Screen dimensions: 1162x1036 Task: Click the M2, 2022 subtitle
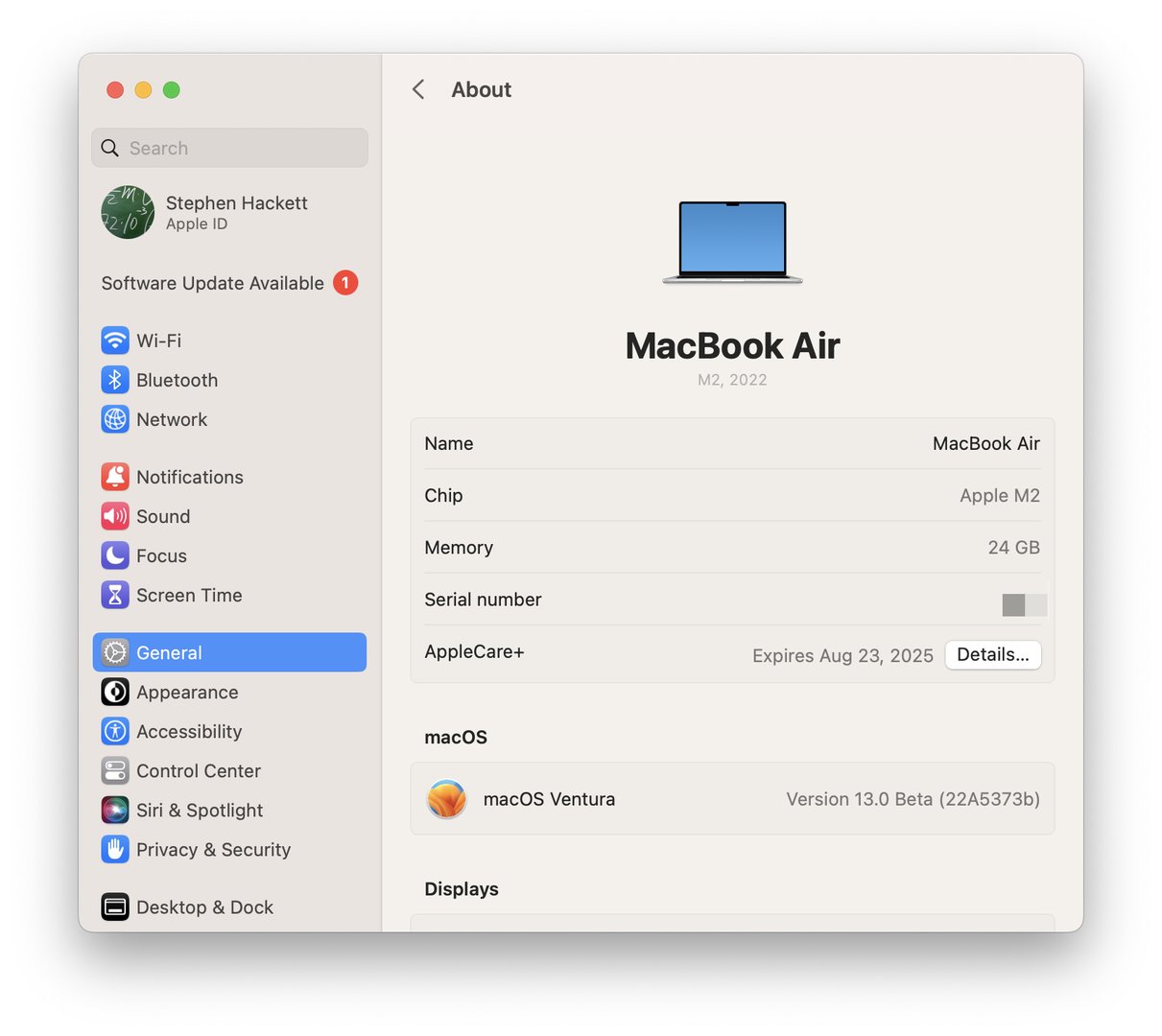click(732, 380)
